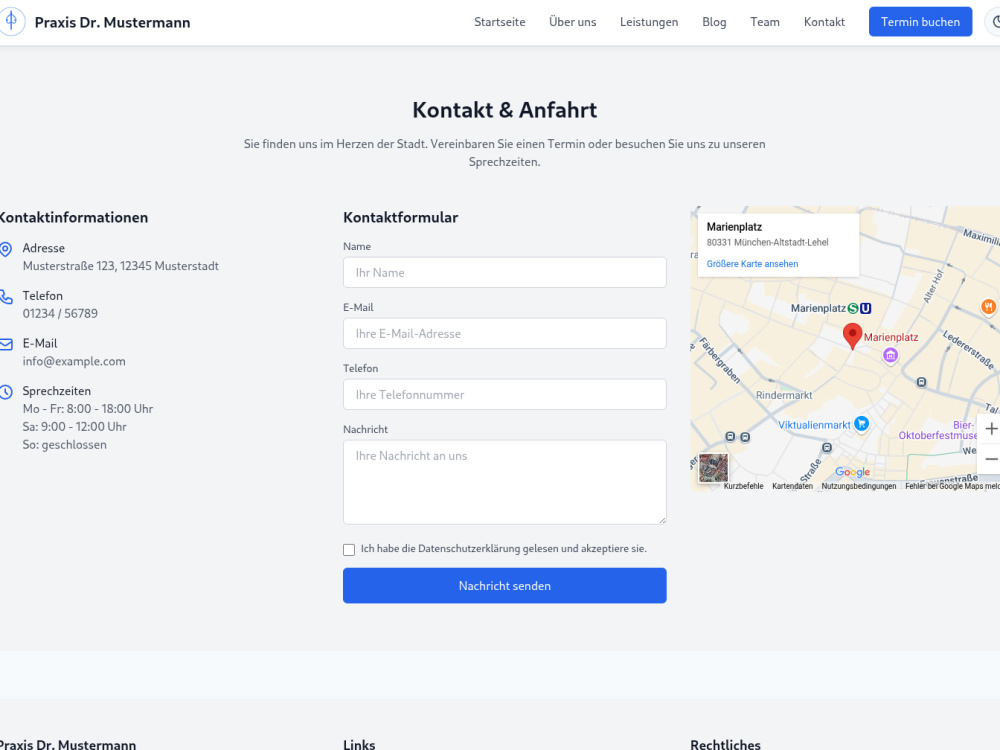Viewport: 1000px width, 750px height.
Task: Open map Nutzungsbedingungen link
Action: [x=858, y=486]
